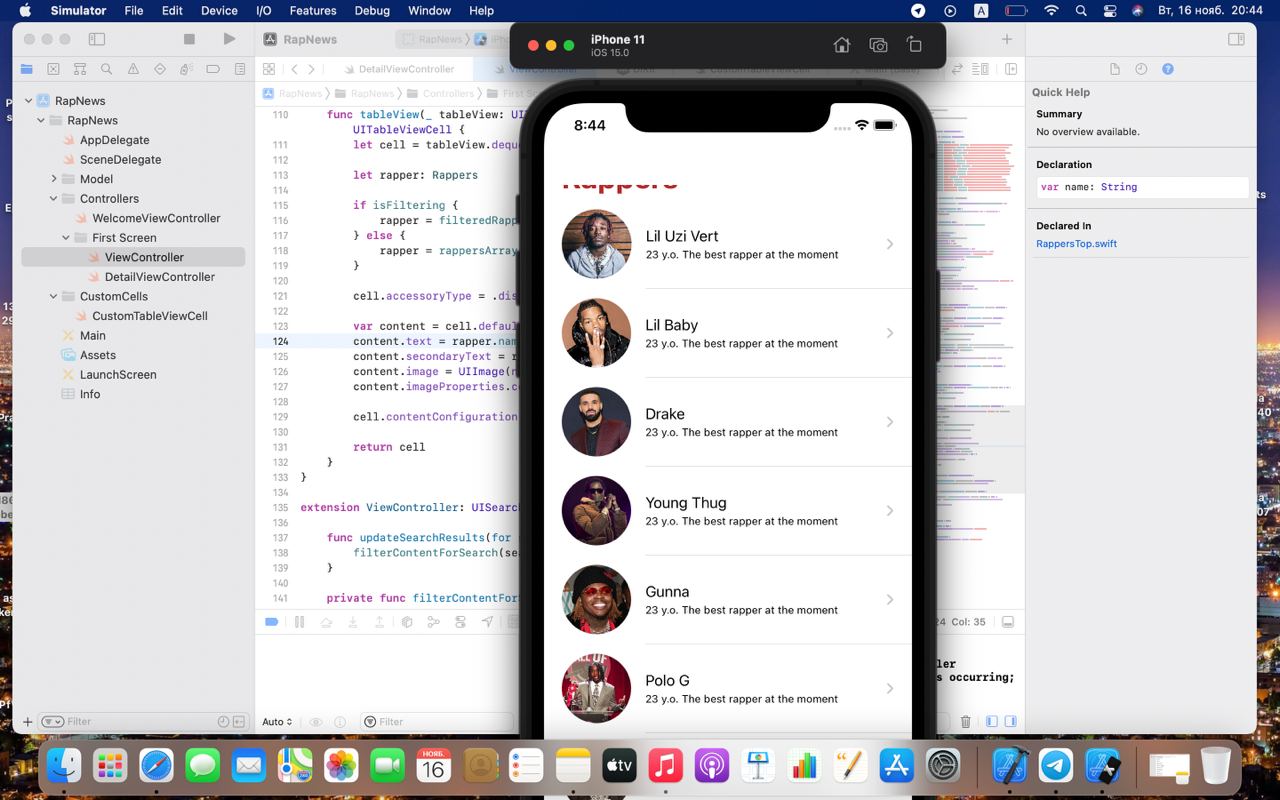
Task: Toggle breakpoints activation in debug bar
Action: pyautogui.click(x=271, y=622)
